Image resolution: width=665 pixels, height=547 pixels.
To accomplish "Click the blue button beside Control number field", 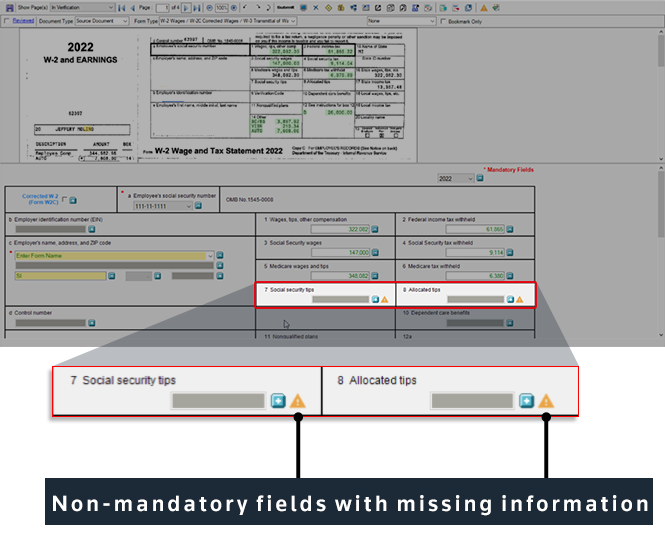I will [x=92, y=323].
